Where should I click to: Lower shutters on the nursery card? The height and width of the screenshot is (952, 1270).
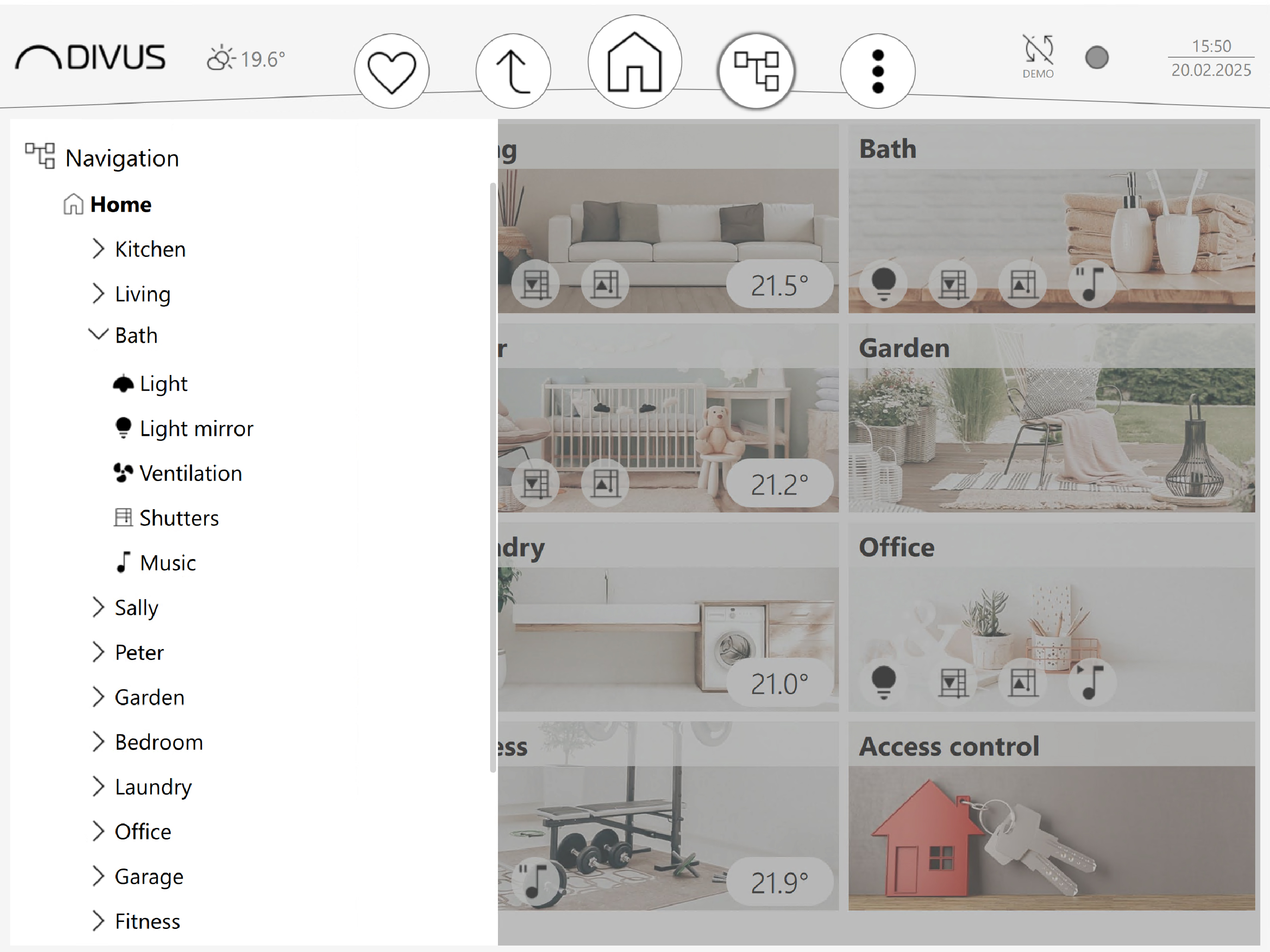[x=536, y=483]
